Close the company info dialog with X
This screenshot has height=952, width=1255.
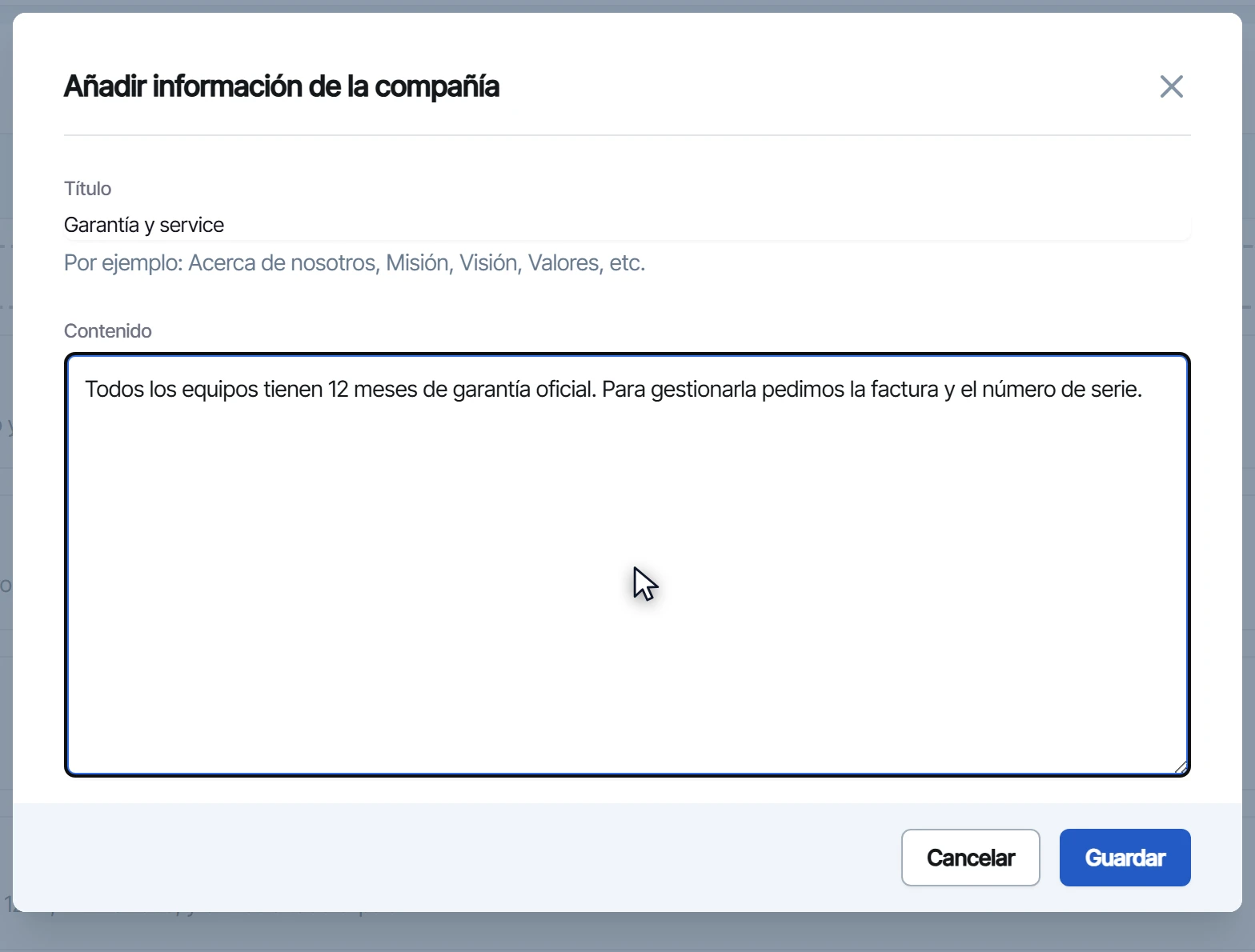point(1171,86)
